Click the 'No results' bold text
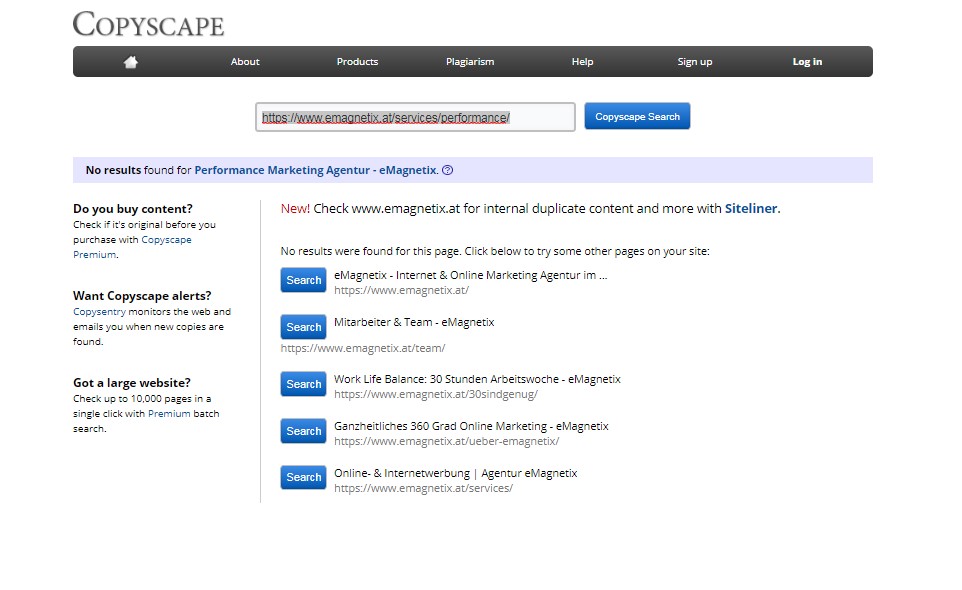 pyautogui.click(x=114, y=170)
